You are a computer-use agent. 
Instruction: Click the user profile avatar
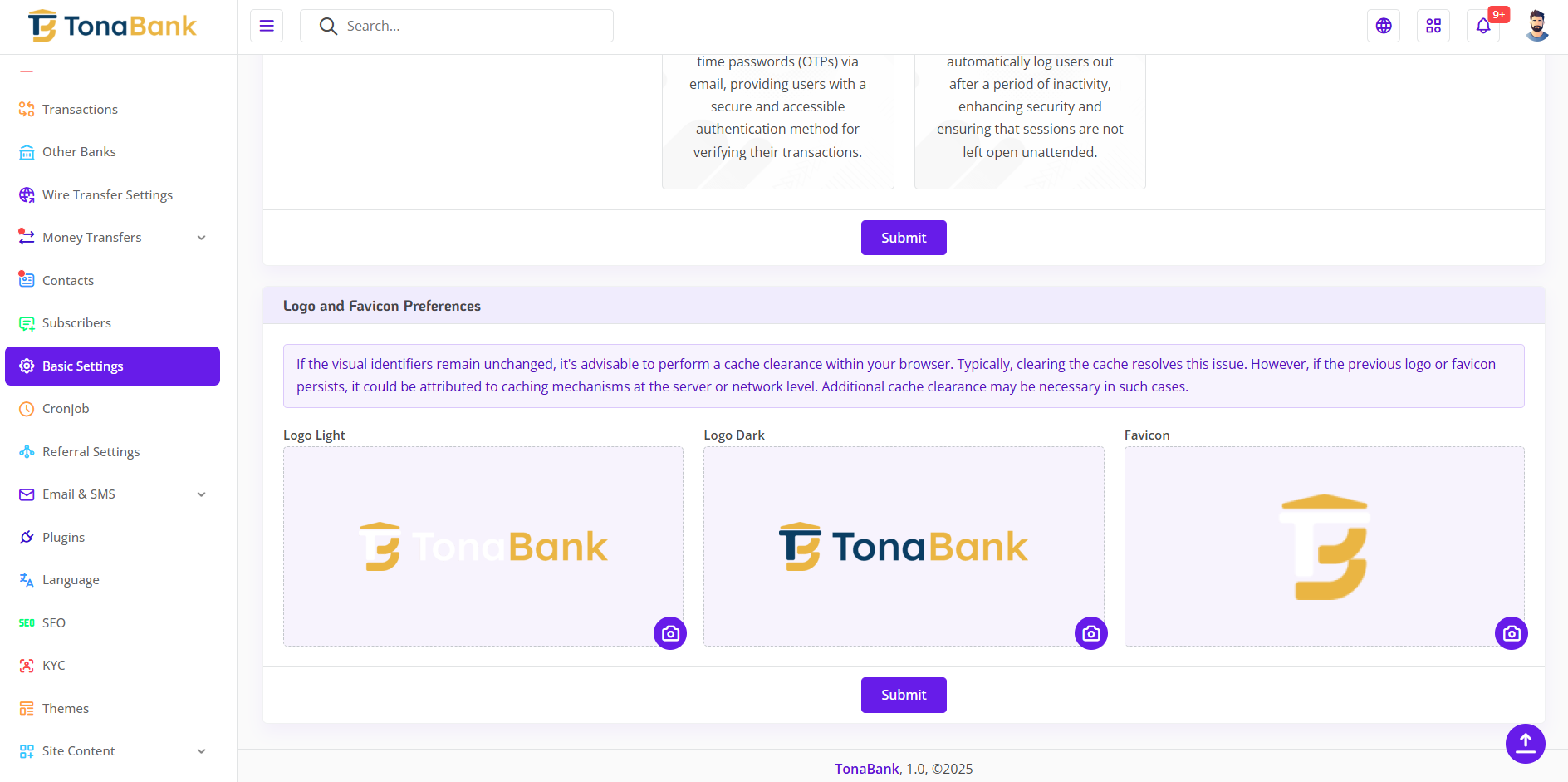tap(1536, 26)
